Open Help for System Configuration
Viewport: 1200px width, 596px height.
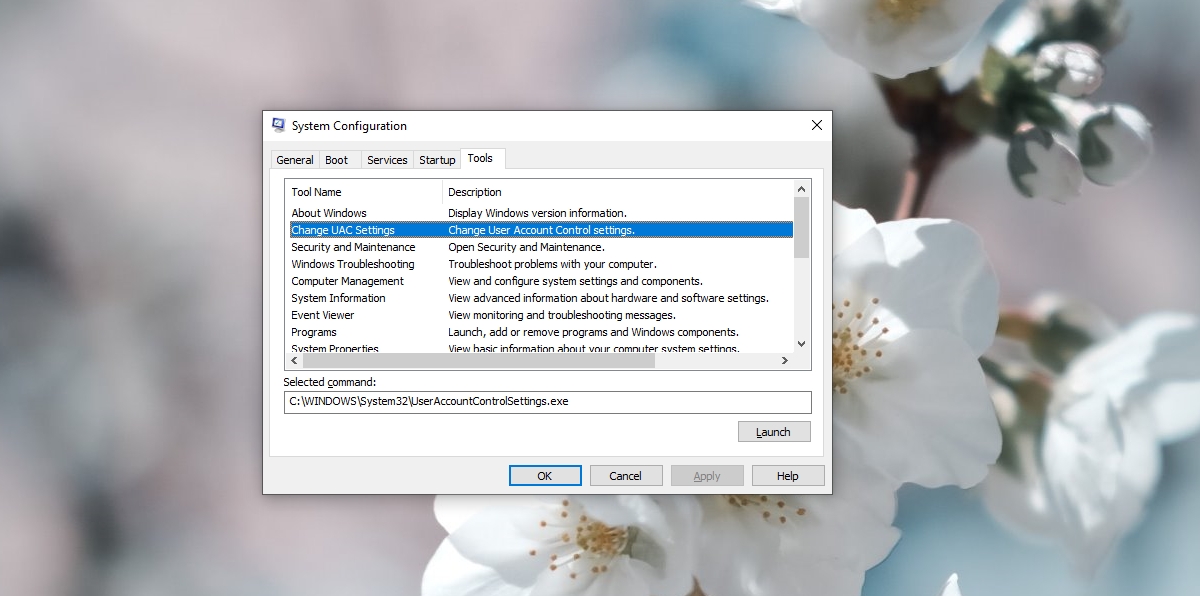click(788, 476)
